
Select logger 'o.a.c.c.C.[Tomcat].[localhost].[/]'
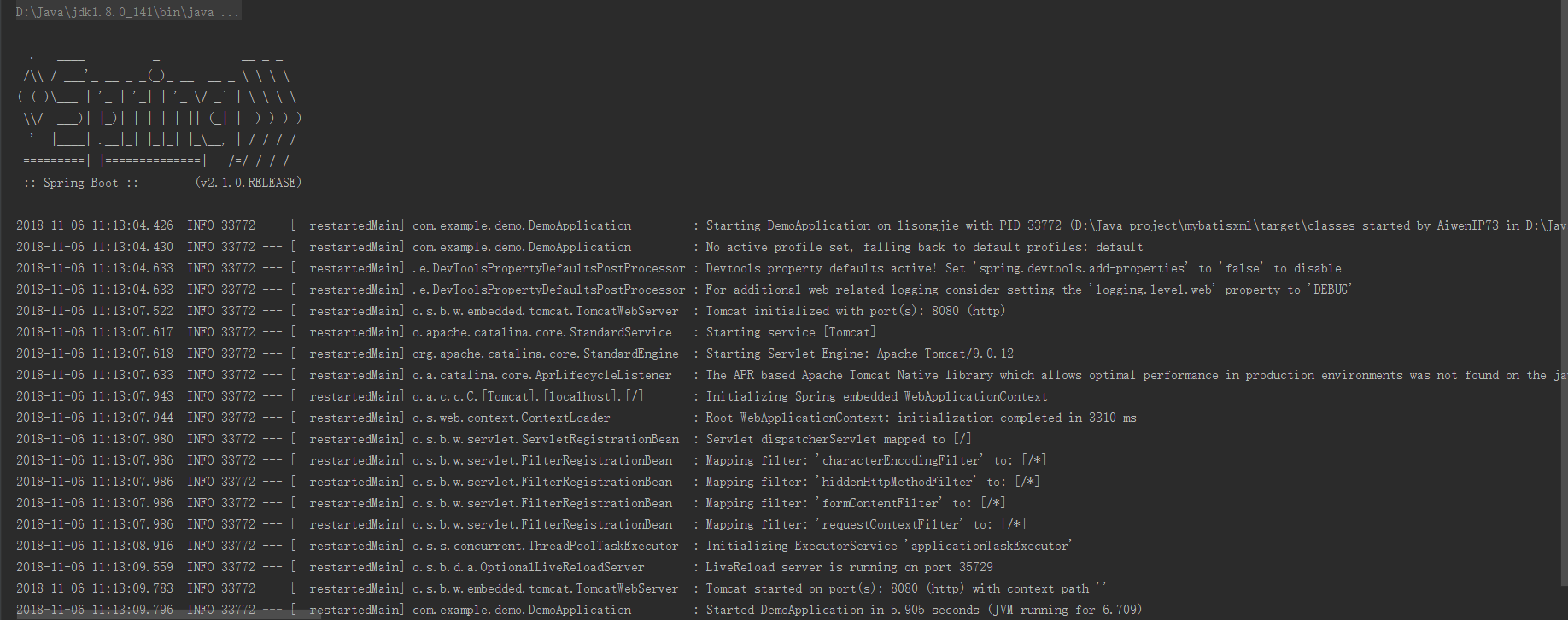coord(528,396)
